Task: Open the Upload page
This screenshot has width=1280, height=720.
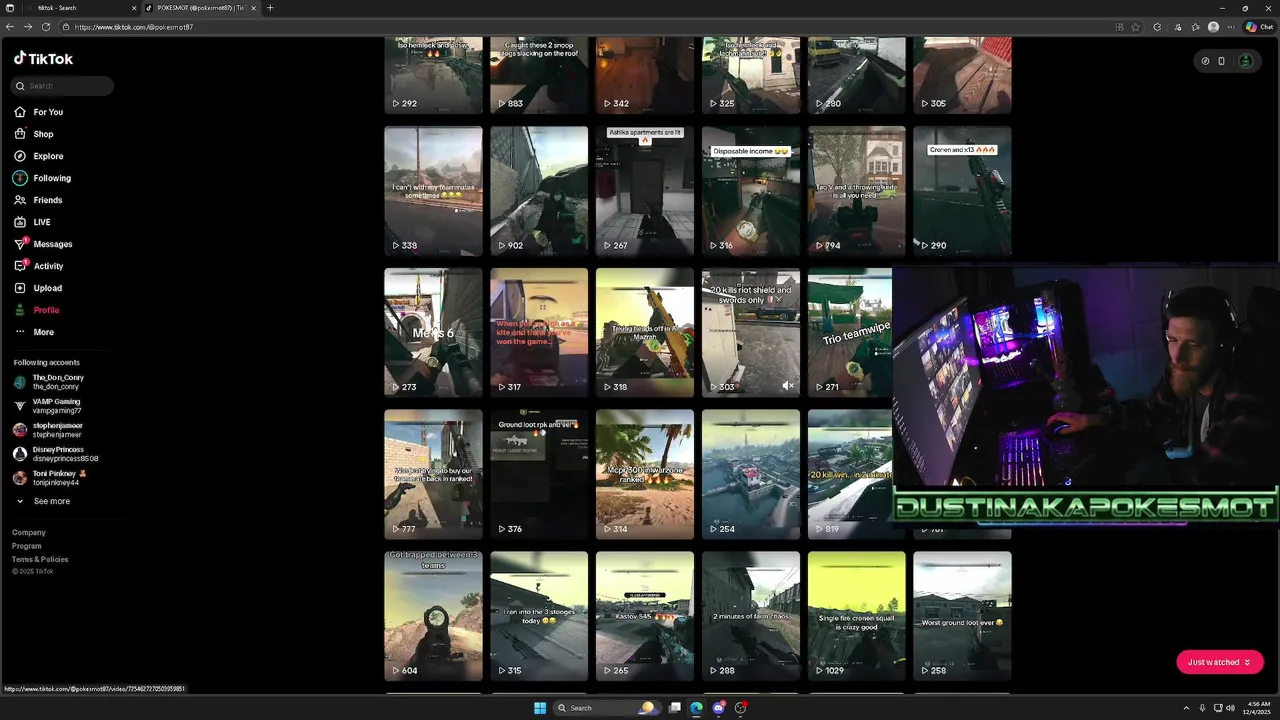Action: pyautogui.click(x=39, y=288)
